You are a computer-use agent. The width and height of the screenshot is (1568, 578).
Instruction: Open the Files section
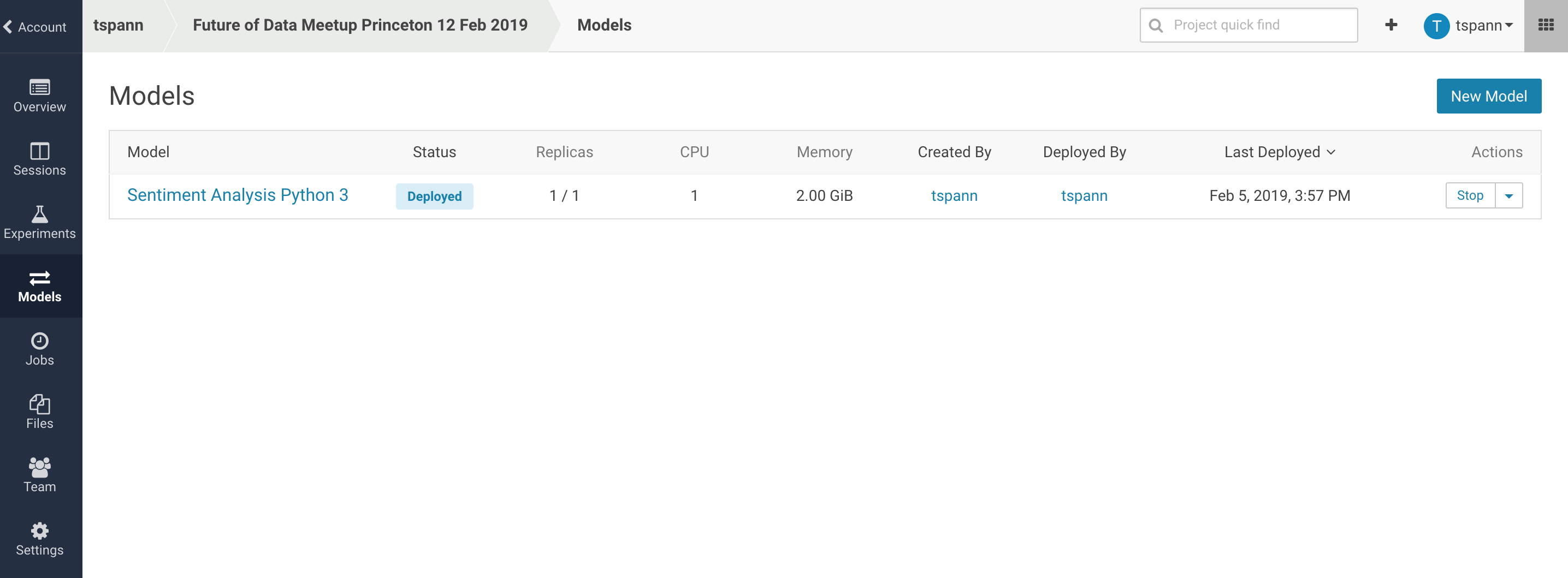click(x=39, y=413)
